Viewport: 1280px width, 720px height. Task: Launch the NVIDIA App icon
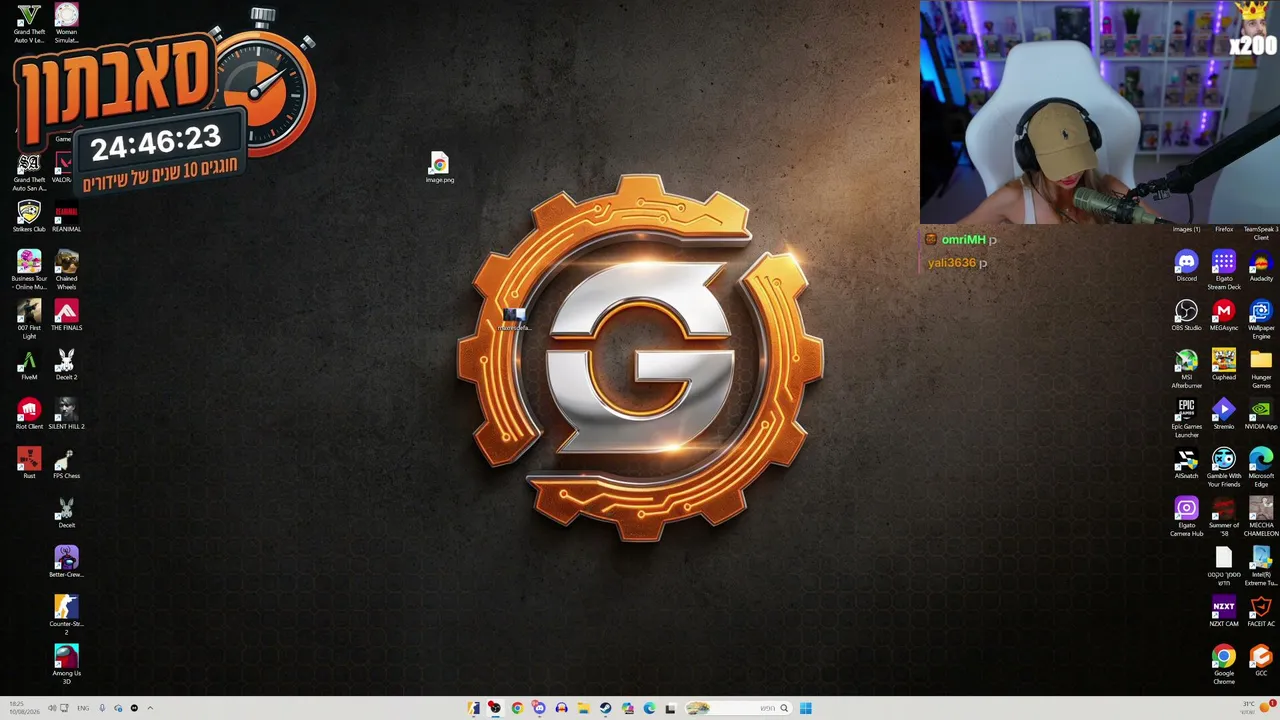click(x=1261, y=414)
